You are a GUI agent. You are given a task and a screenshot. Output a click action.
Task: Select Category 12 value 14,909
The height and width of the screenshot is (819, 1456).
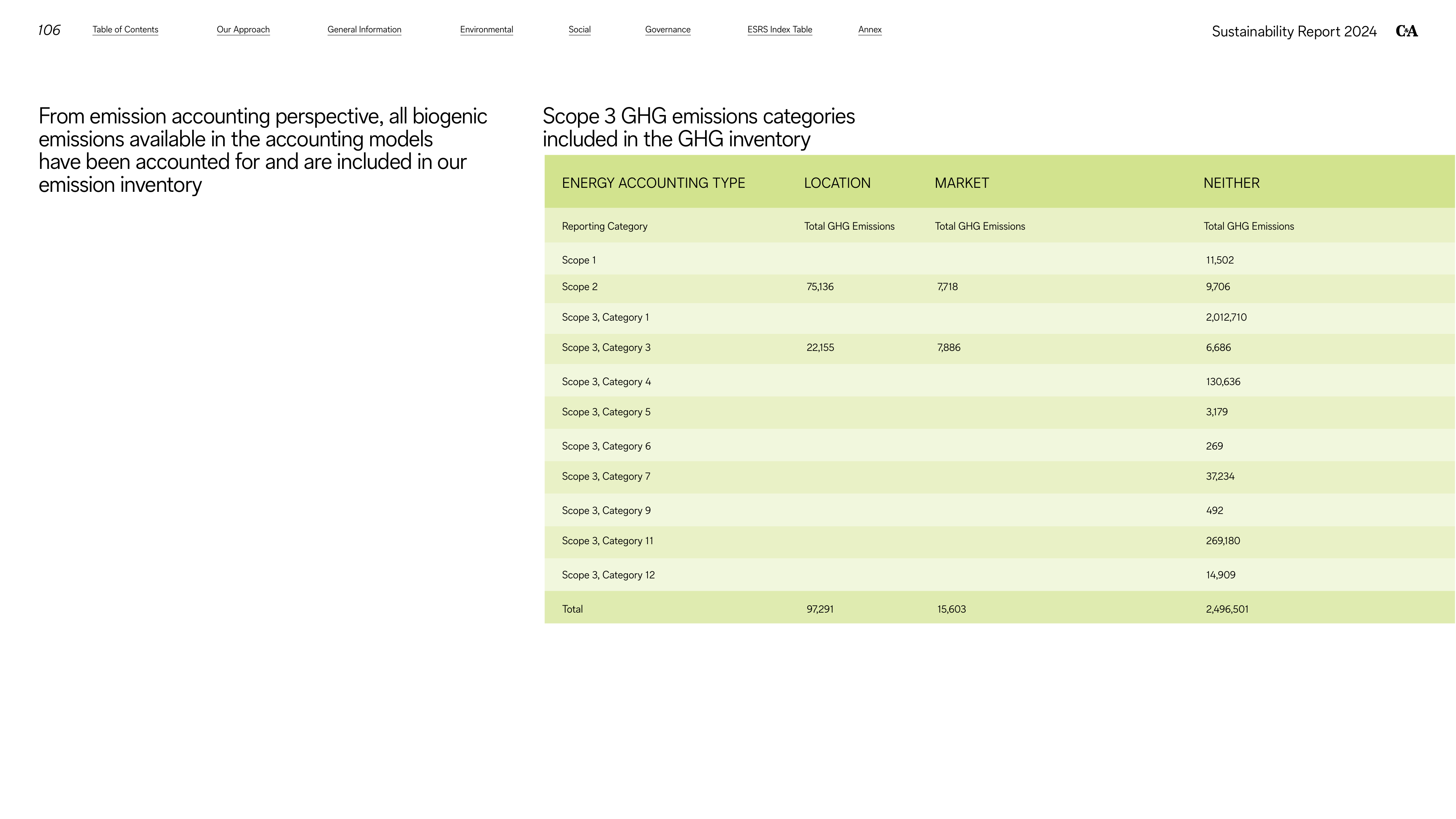(1220, 575)
